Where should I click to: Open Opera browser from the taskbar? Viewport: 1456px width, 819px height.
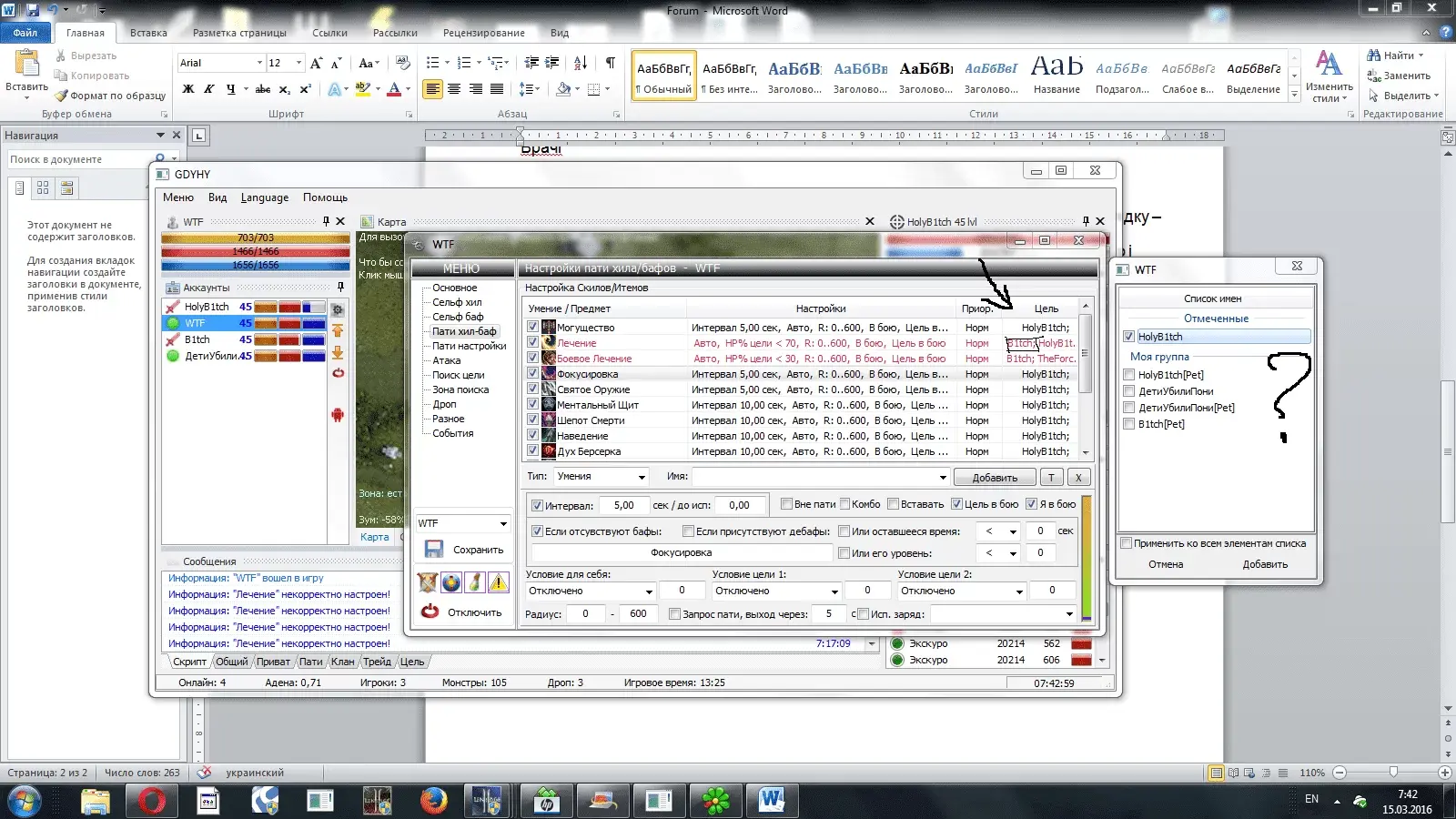(151, 801)
